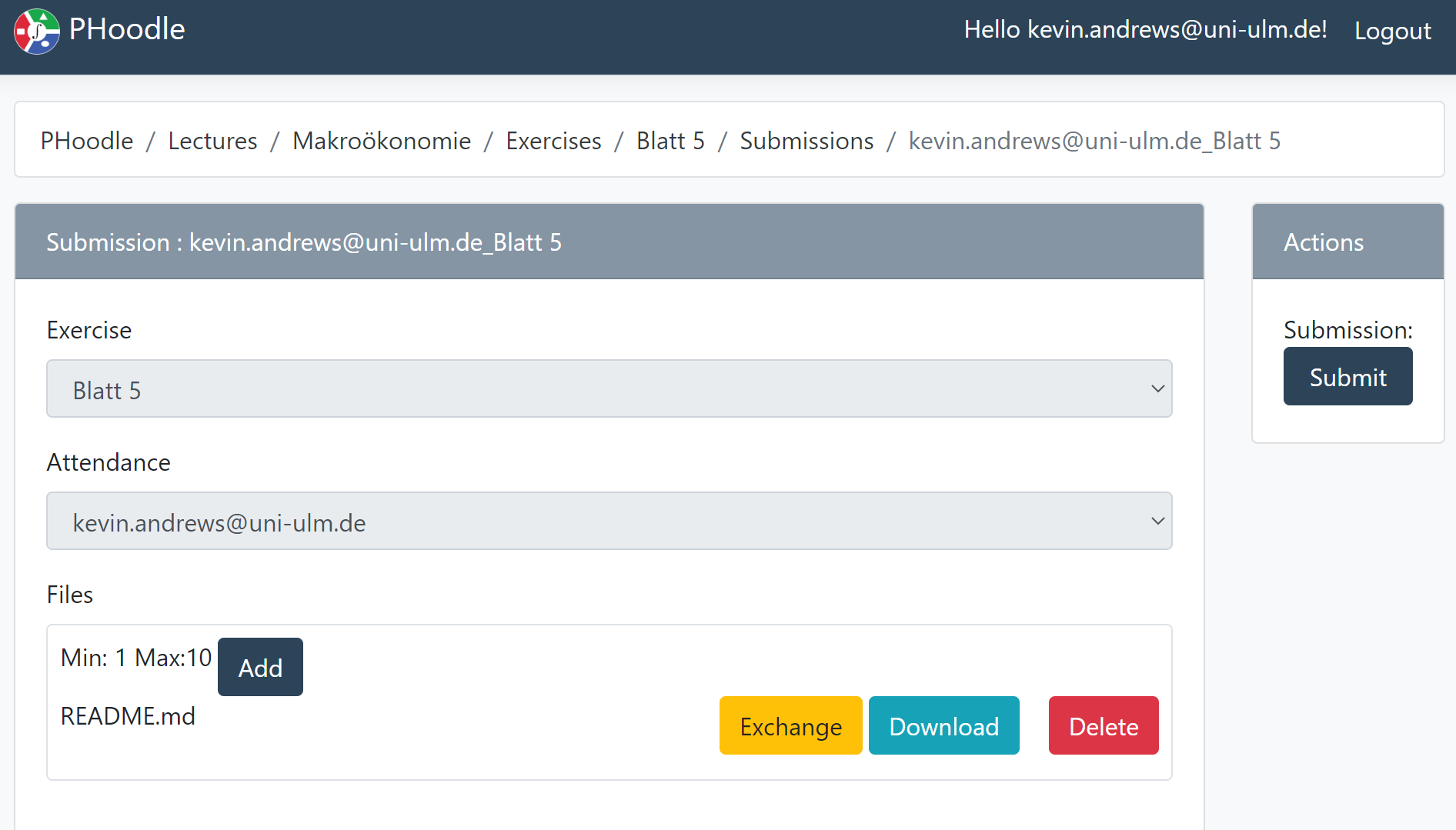Viewport: 1456px width, 830px height.
Task: Log out via the Logout link
Action: [1392, 31]
